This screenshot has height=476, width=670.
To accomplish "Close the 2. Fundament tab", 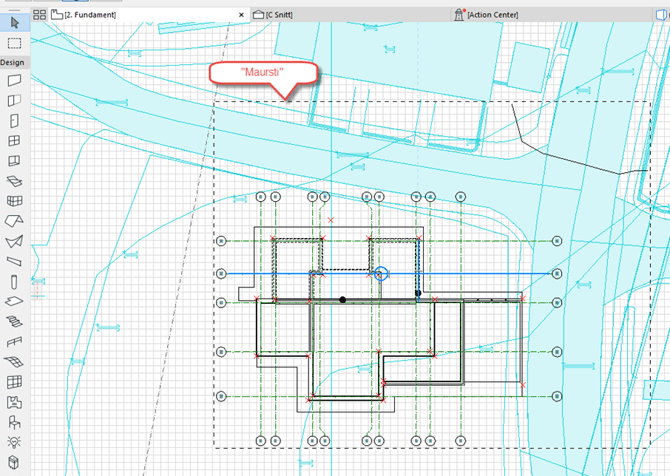I will 242,15.
